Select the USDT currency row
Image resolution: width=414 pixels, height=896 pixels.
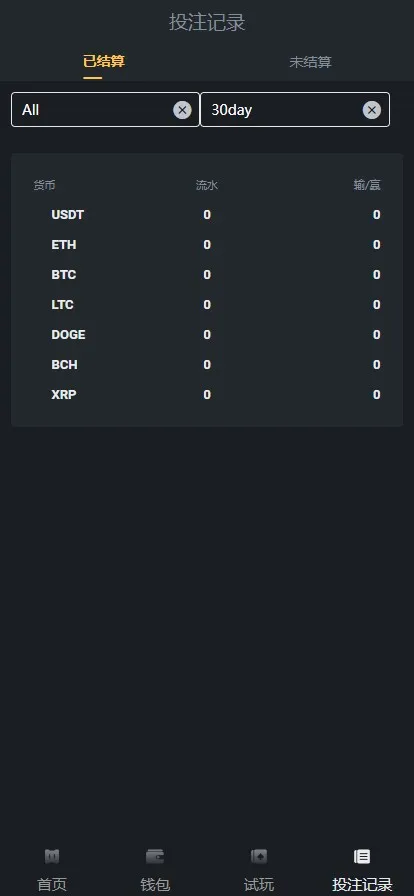point(207,215)
